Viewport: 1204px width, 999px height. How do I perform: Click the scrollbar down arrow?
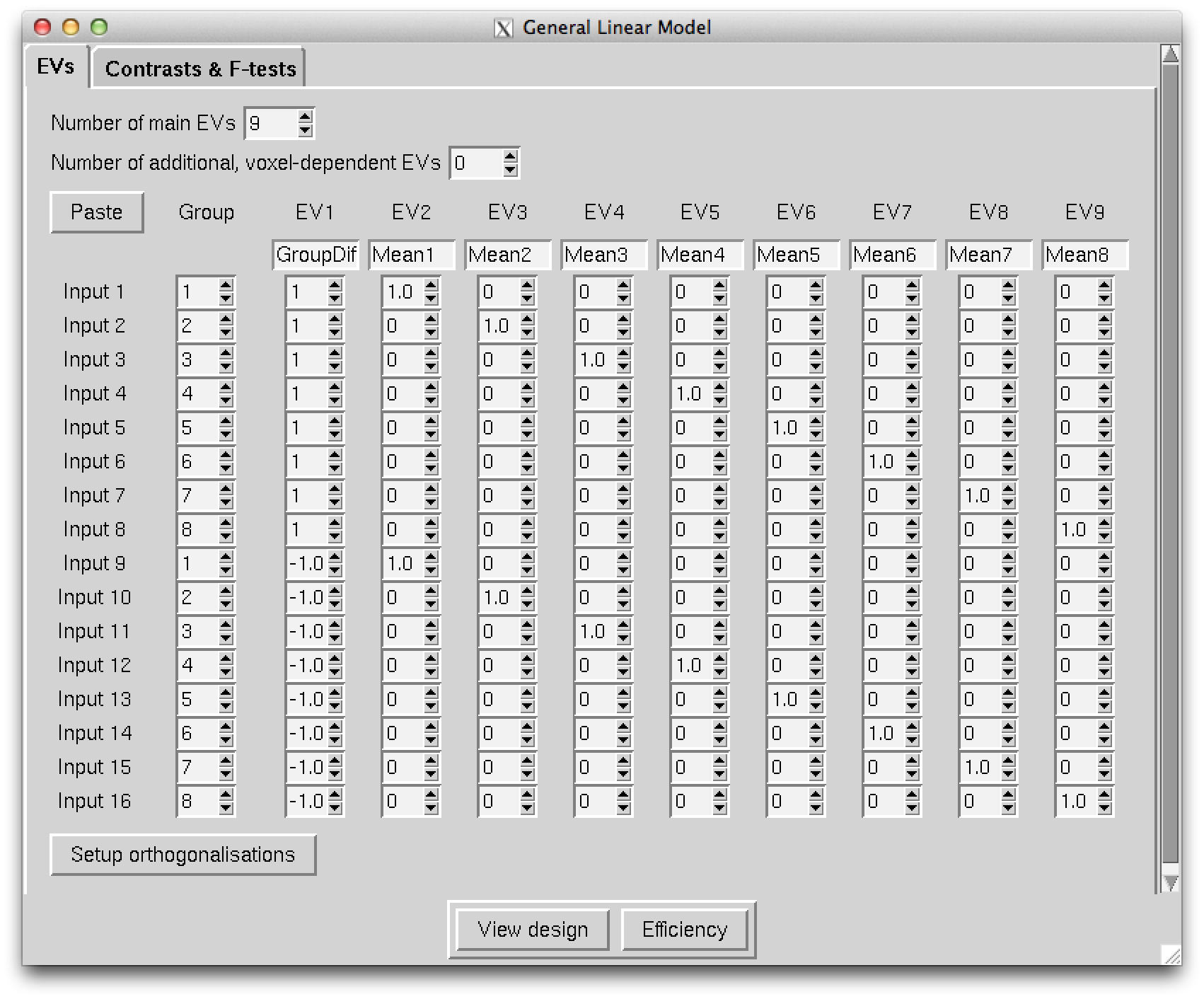(x=1171, y=883)
